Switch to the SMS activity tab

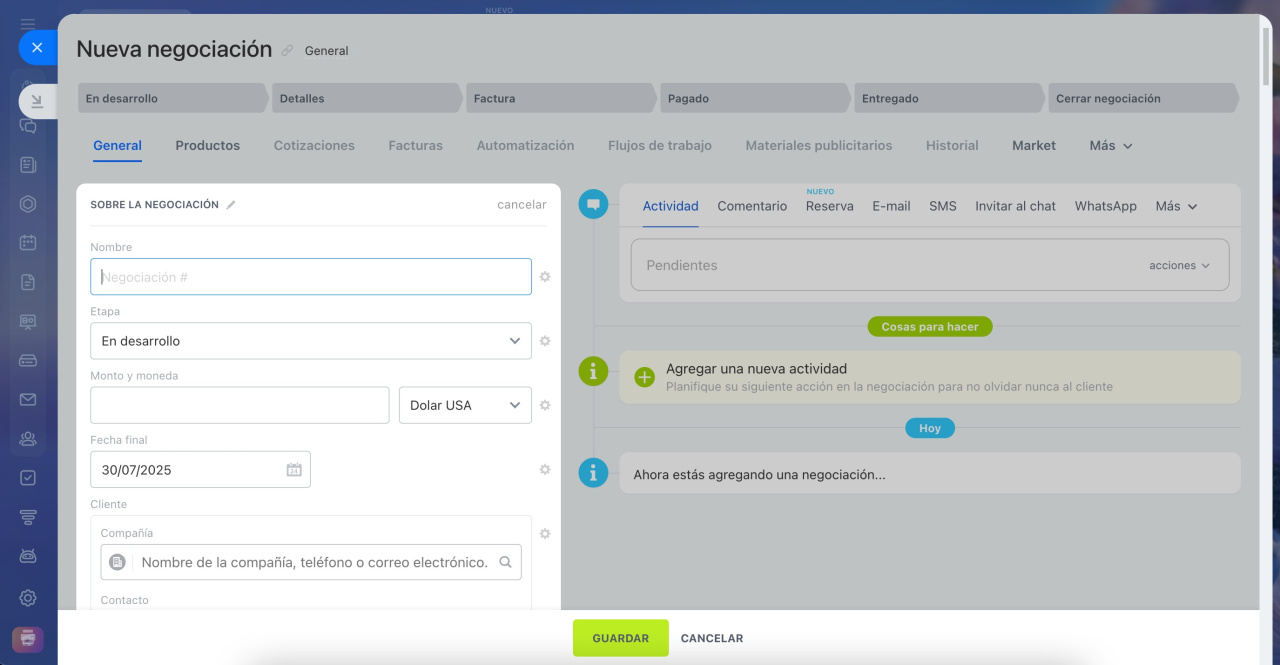point(943,206)
